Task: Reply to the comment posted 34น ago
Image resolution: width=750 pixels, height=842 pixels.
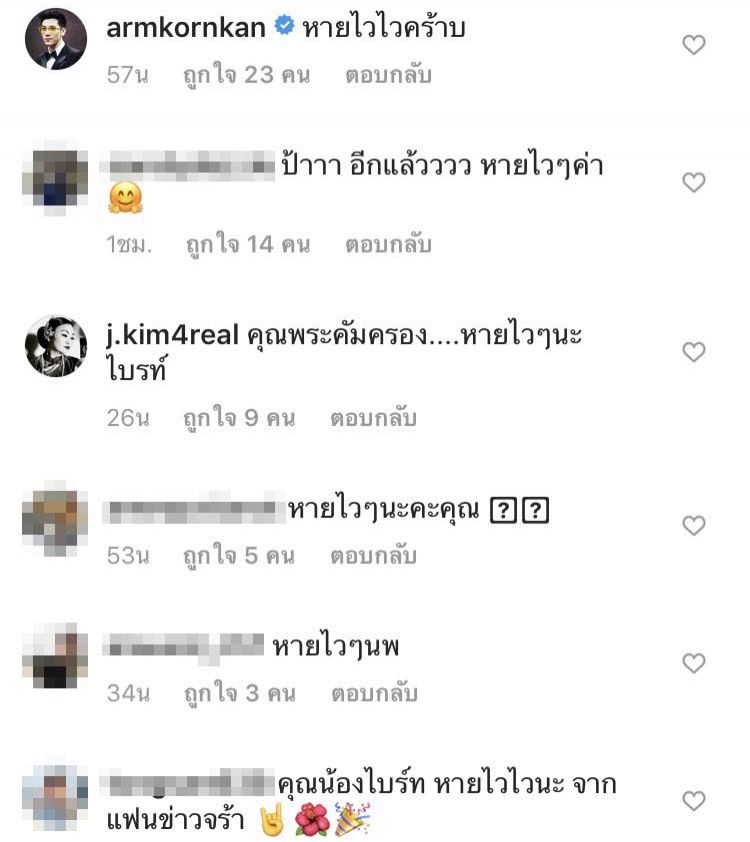Action: (374, 693)
